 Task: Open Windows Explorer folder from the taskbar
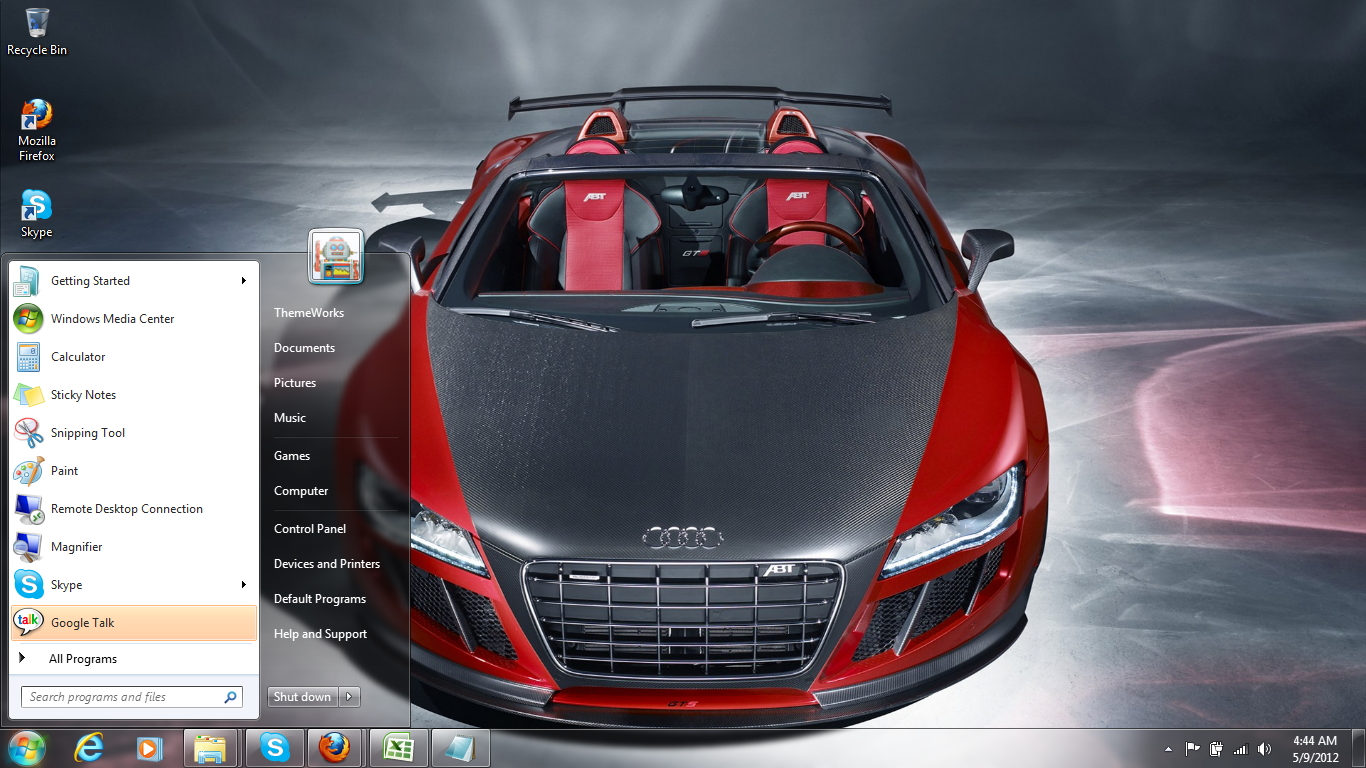211,748
